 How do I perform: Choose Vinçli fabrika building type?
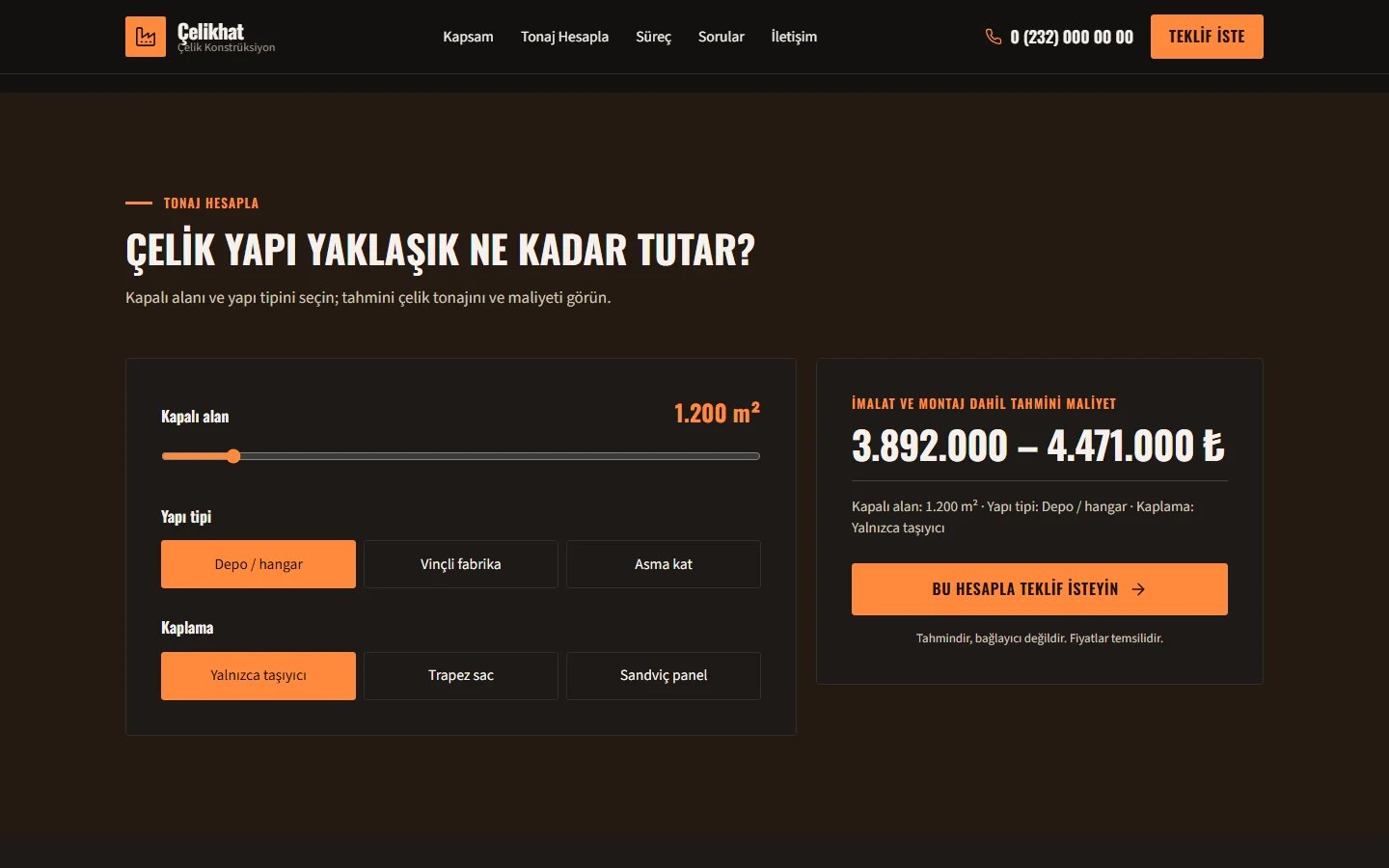coord(461,564)
